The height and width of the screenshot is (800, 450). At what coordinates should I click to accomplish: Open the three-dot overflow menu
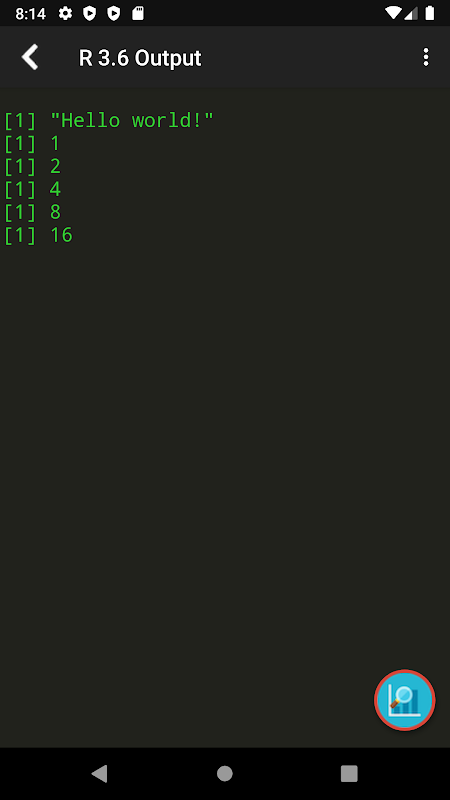(426, 57)
